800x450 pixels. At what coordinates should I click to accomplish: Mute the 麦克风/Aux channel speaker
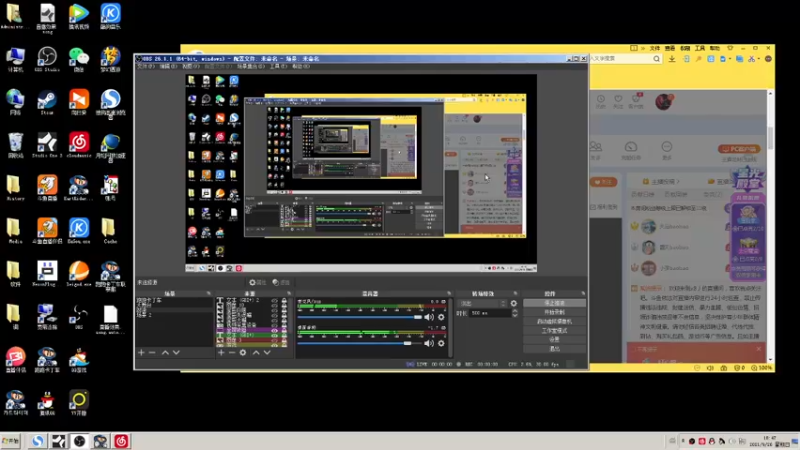pyautogui.click(x=429, y=317)
